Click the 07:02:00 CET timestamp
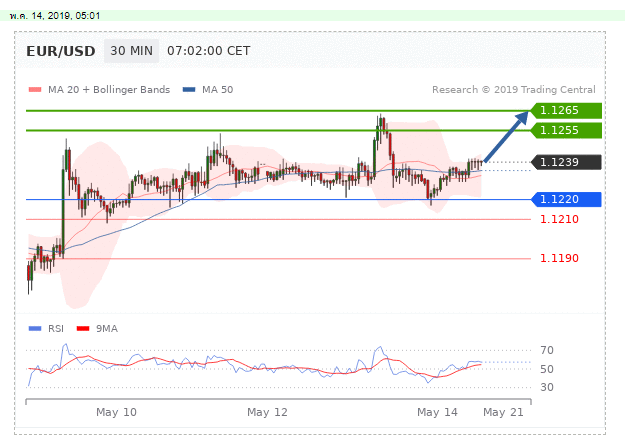625x446 pixels. (208, 51)
